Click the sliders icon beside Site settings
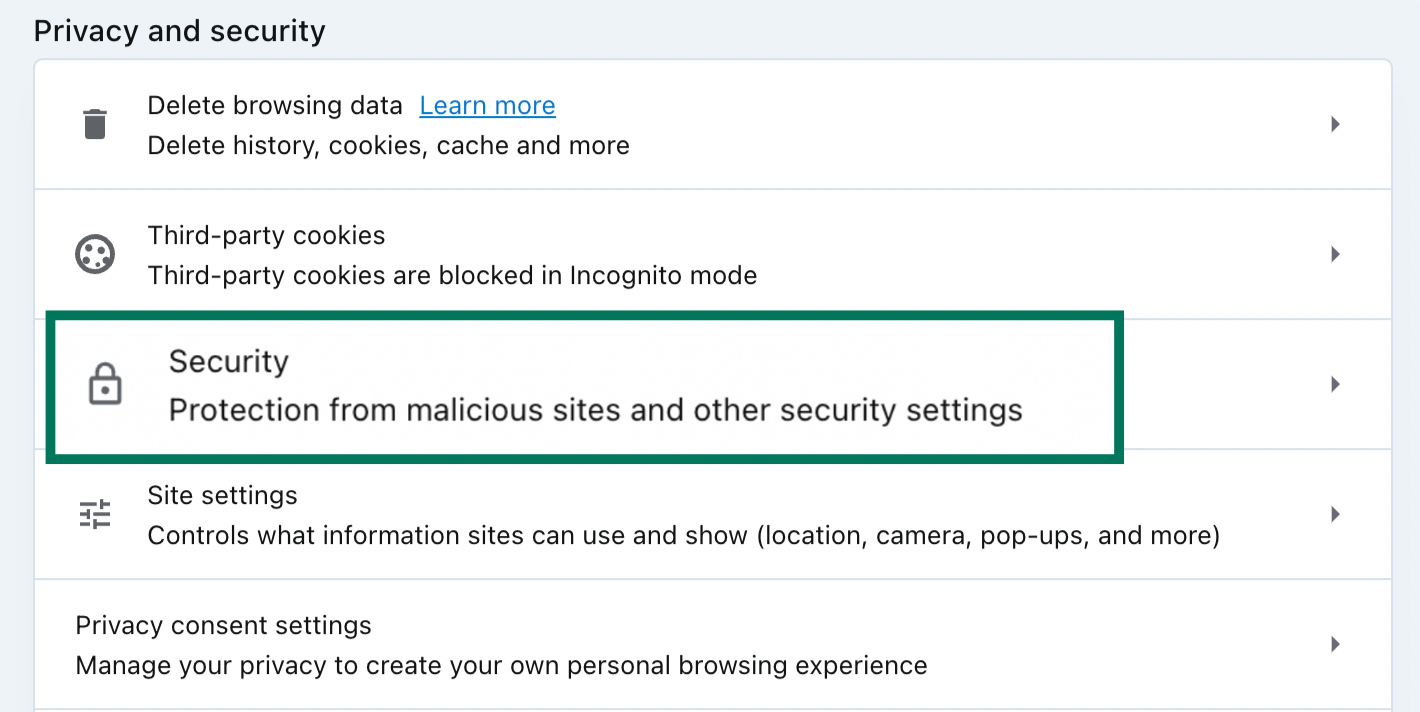This screenshot has width=1420, height=712. (94, 514)
